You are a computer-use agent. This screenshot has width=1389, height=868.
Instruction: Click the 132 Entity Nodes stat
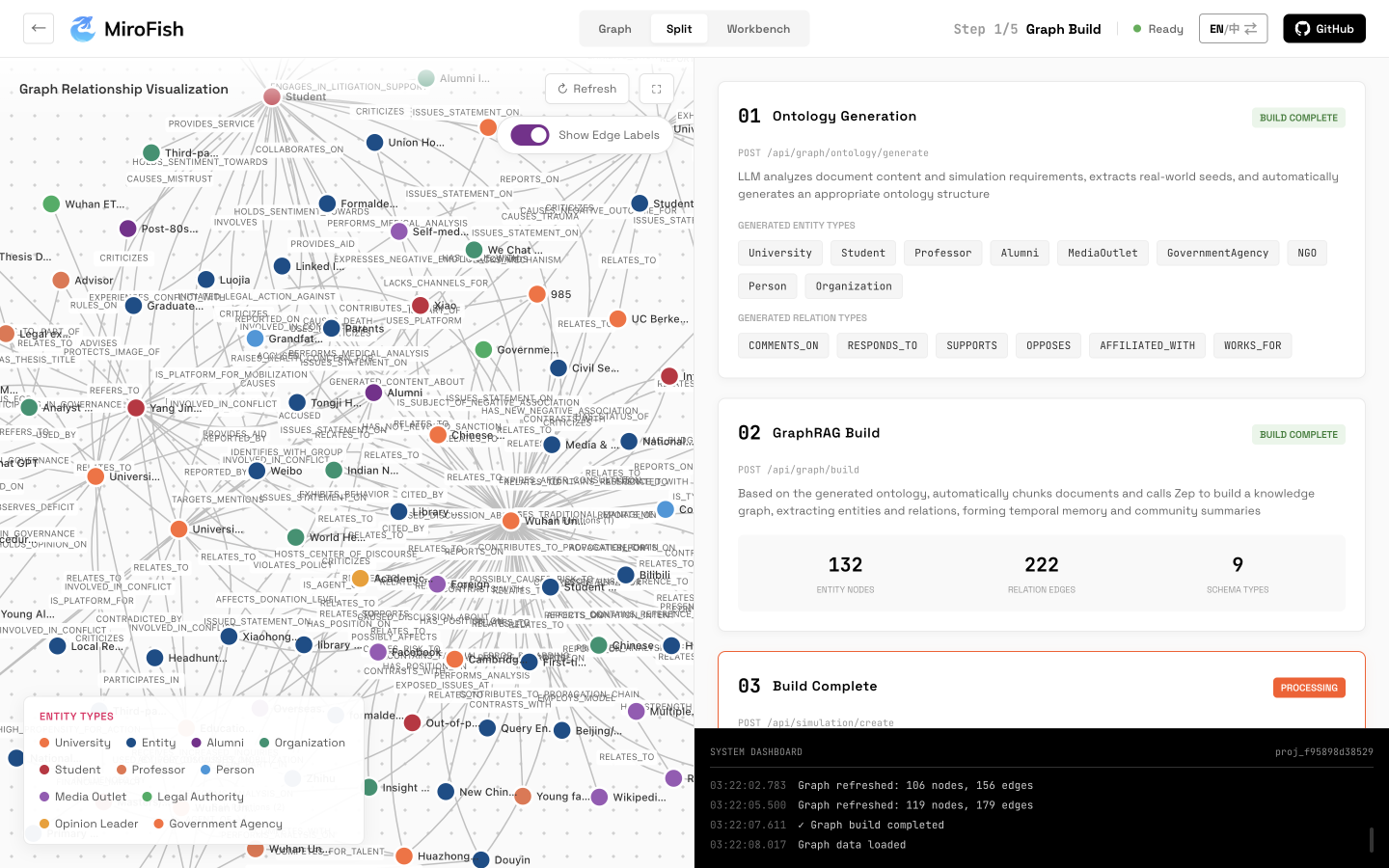[845, 573]
